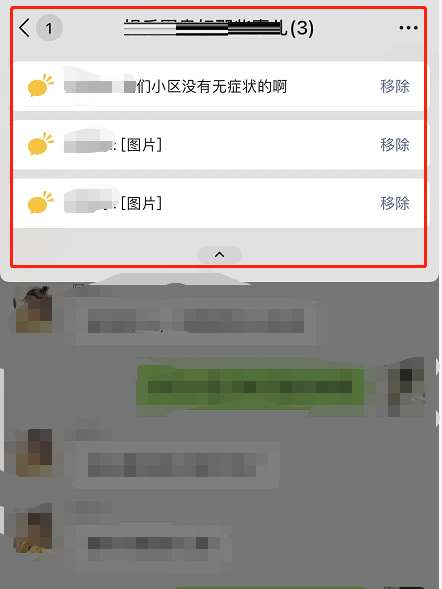Tap your own avatar beside the green bubble

405,387
